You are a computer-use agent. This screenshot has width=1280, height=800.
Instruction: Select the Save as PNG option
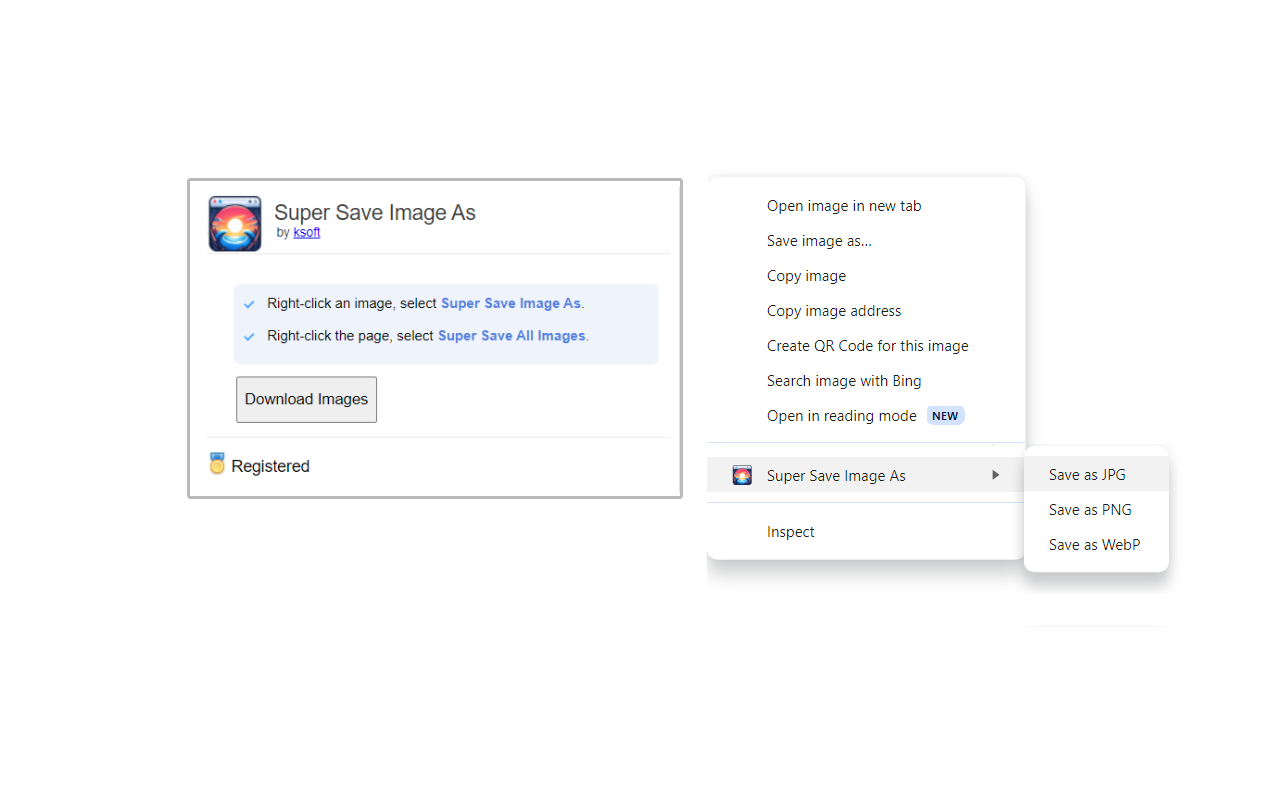[x=1090, y=510]
